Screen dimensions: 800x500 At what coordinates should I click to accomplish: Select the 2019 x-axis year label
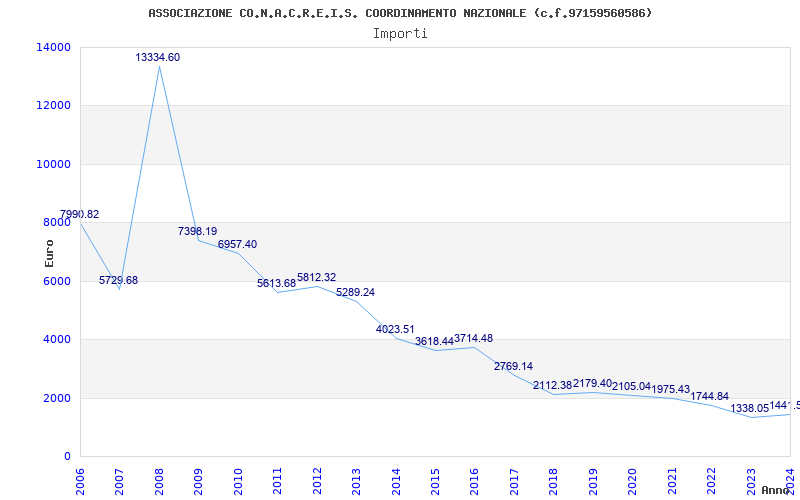593,481
